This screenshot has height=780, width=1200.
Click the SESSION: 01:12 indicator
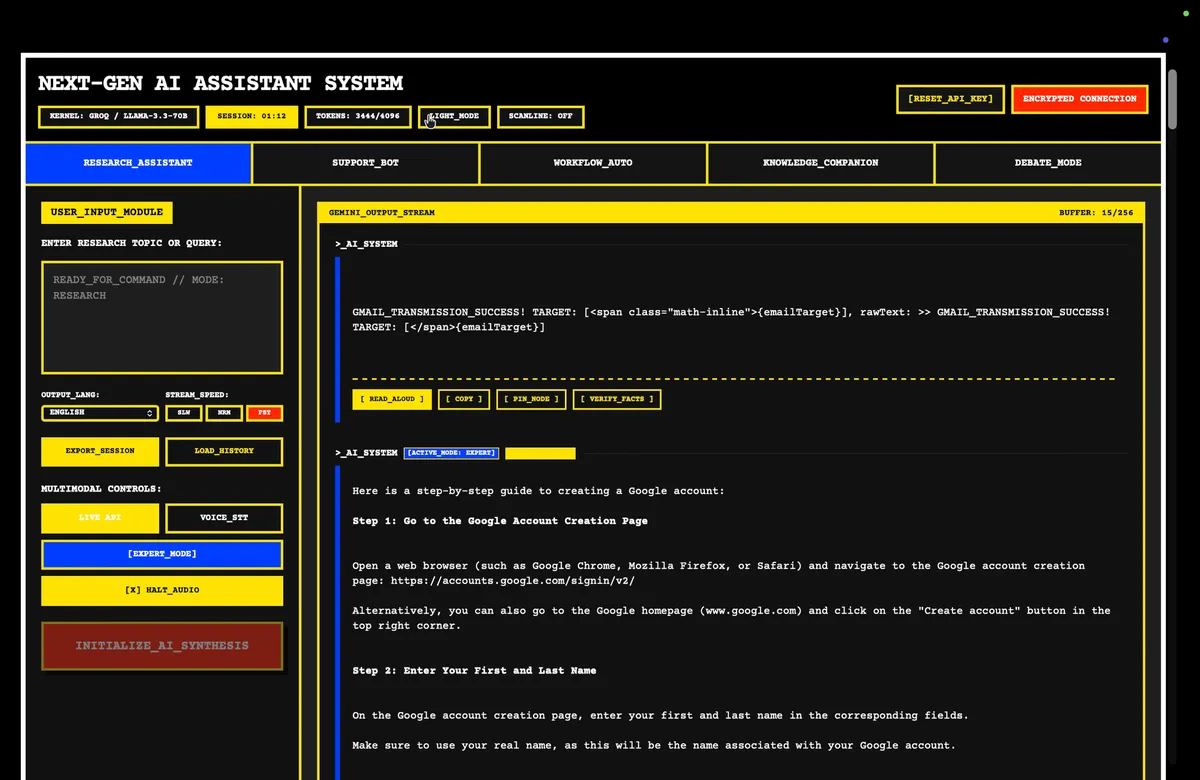click(251, 116)
